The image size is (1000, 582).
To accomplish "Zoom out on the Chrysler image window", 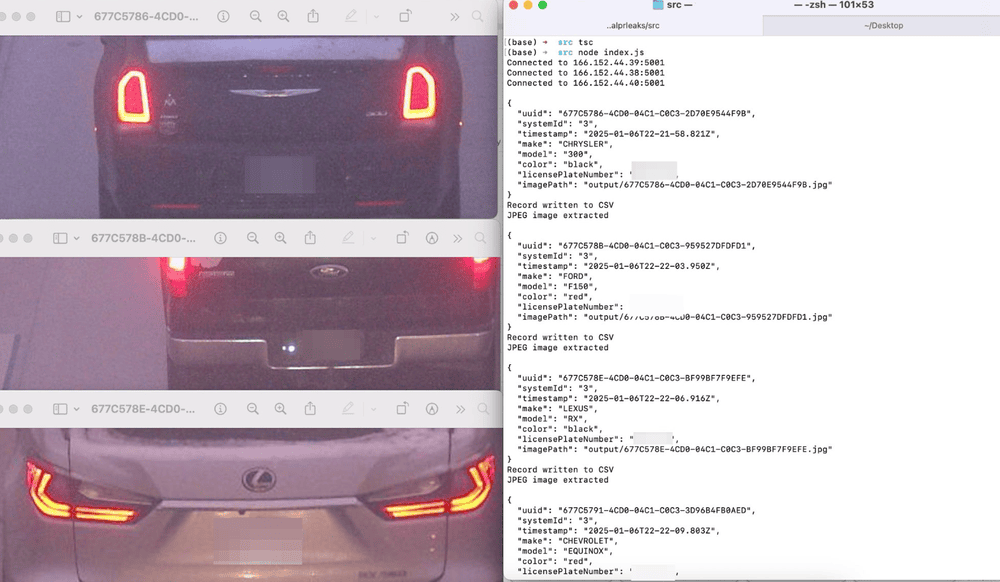I will (256, 17).
